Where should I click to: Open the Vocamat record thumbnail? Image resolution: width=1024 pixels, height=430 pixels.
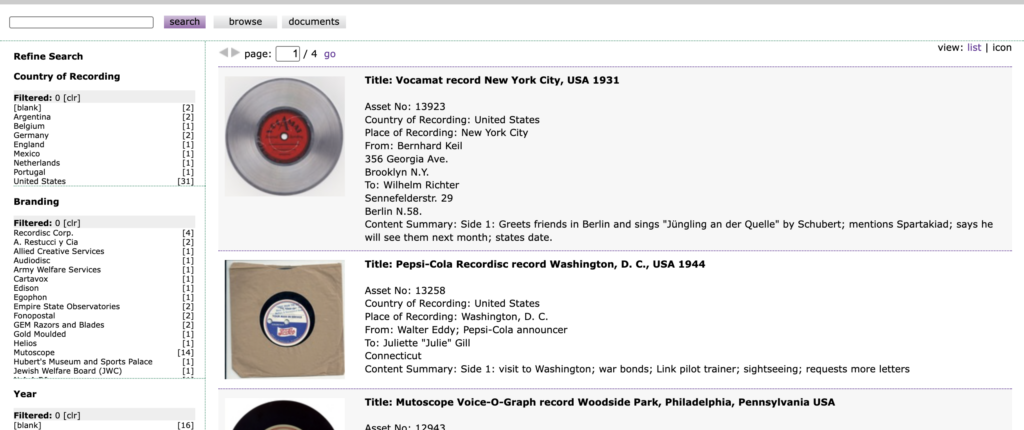click(x=285, y=136)
